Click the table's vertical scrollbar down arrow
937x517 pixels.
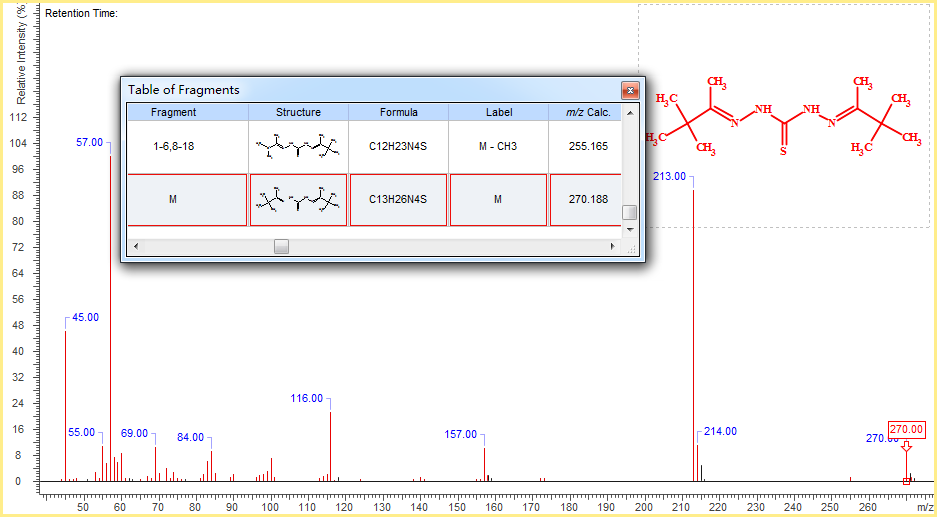click(x=630, y=229)
